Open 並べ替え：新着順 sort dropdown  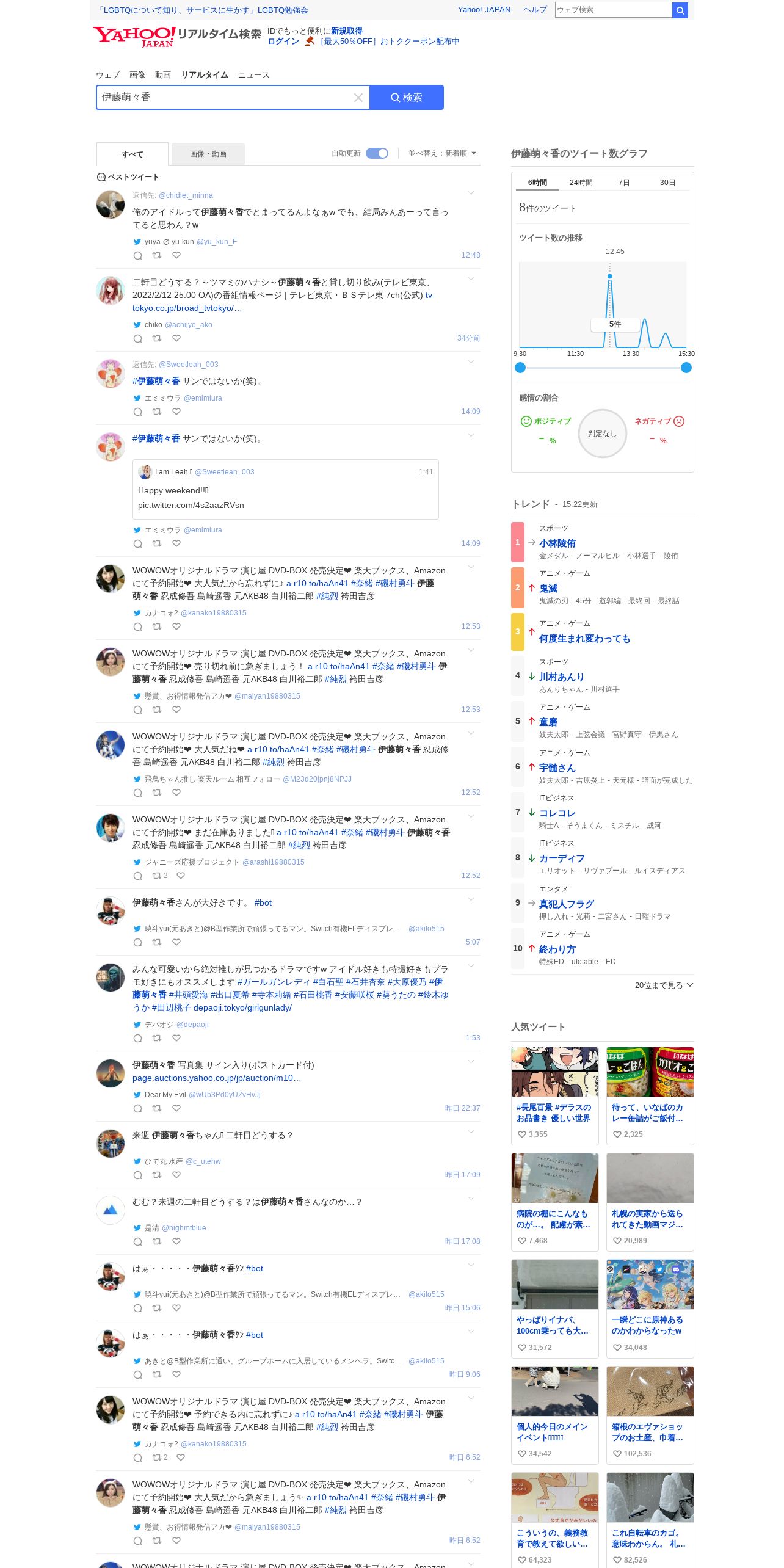coord(442,153)
